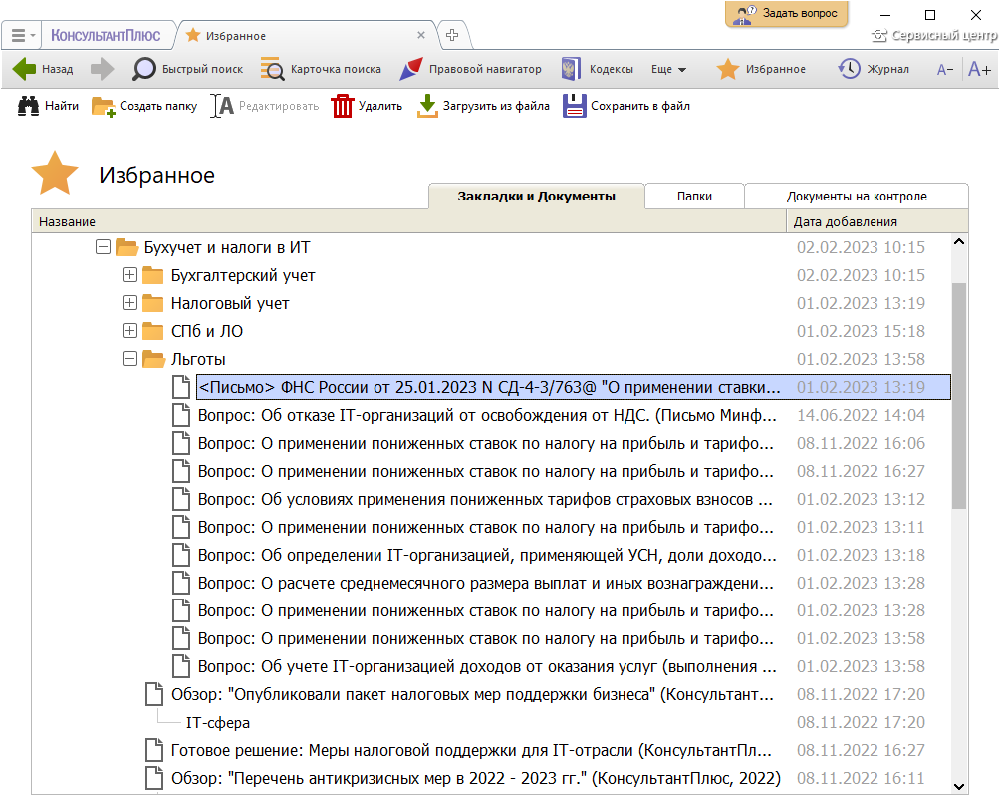Open Обзор: Опубликовали пакет налоговых мер
Screen dimensions: 1000x800
472,695
